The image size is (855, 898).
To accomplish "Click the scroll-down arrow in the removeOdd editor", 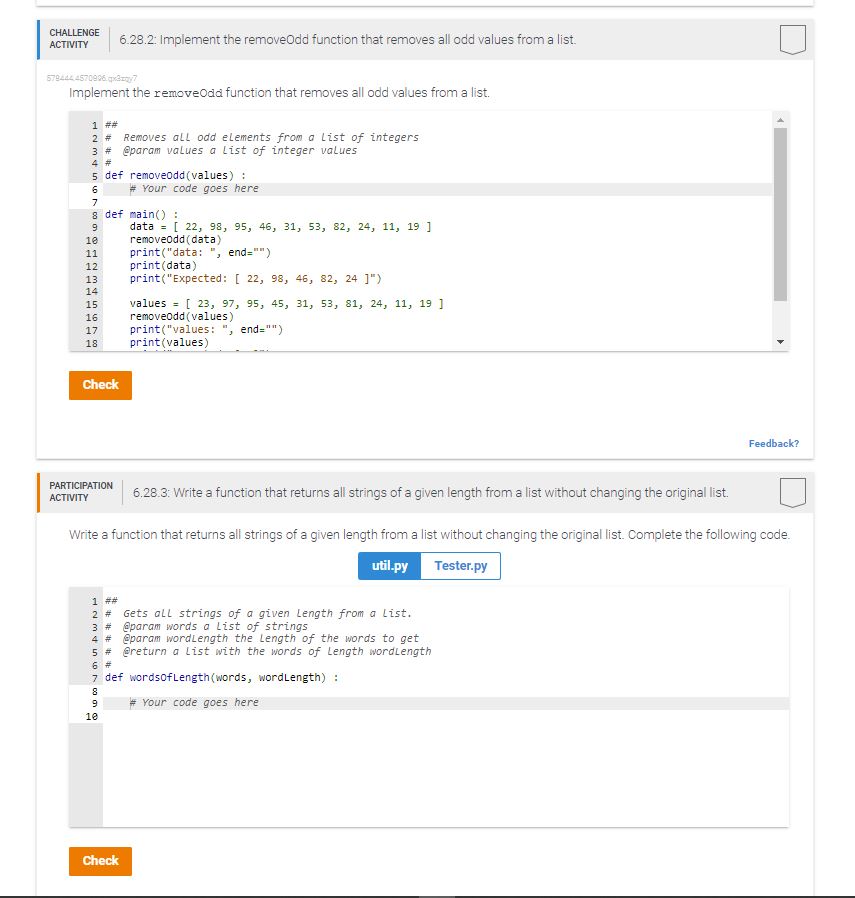I will tap(780, 340).
